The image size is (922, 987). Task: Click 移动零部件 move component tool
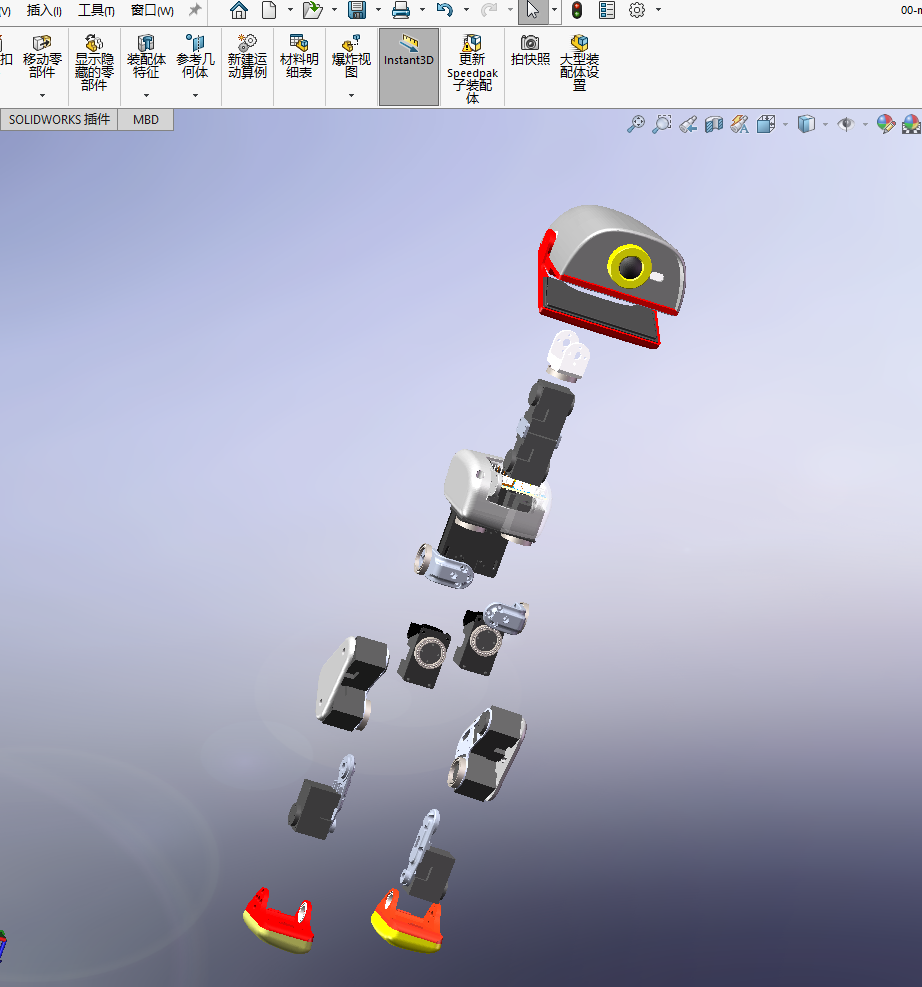tap(42, 57)
